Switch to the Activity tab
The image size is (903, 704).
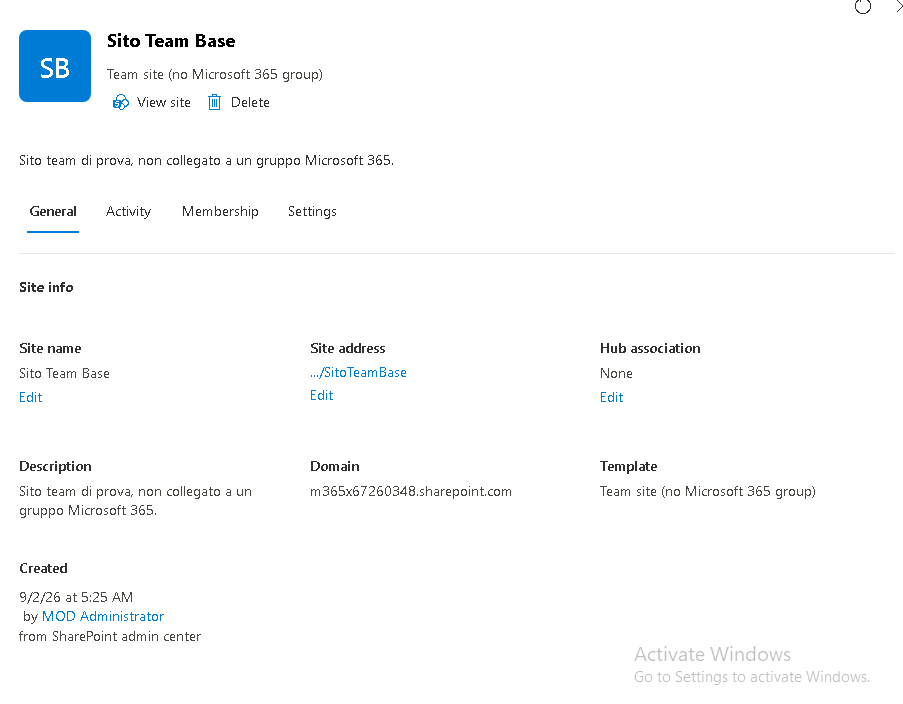pyautogui.click(x=128, y=211)
